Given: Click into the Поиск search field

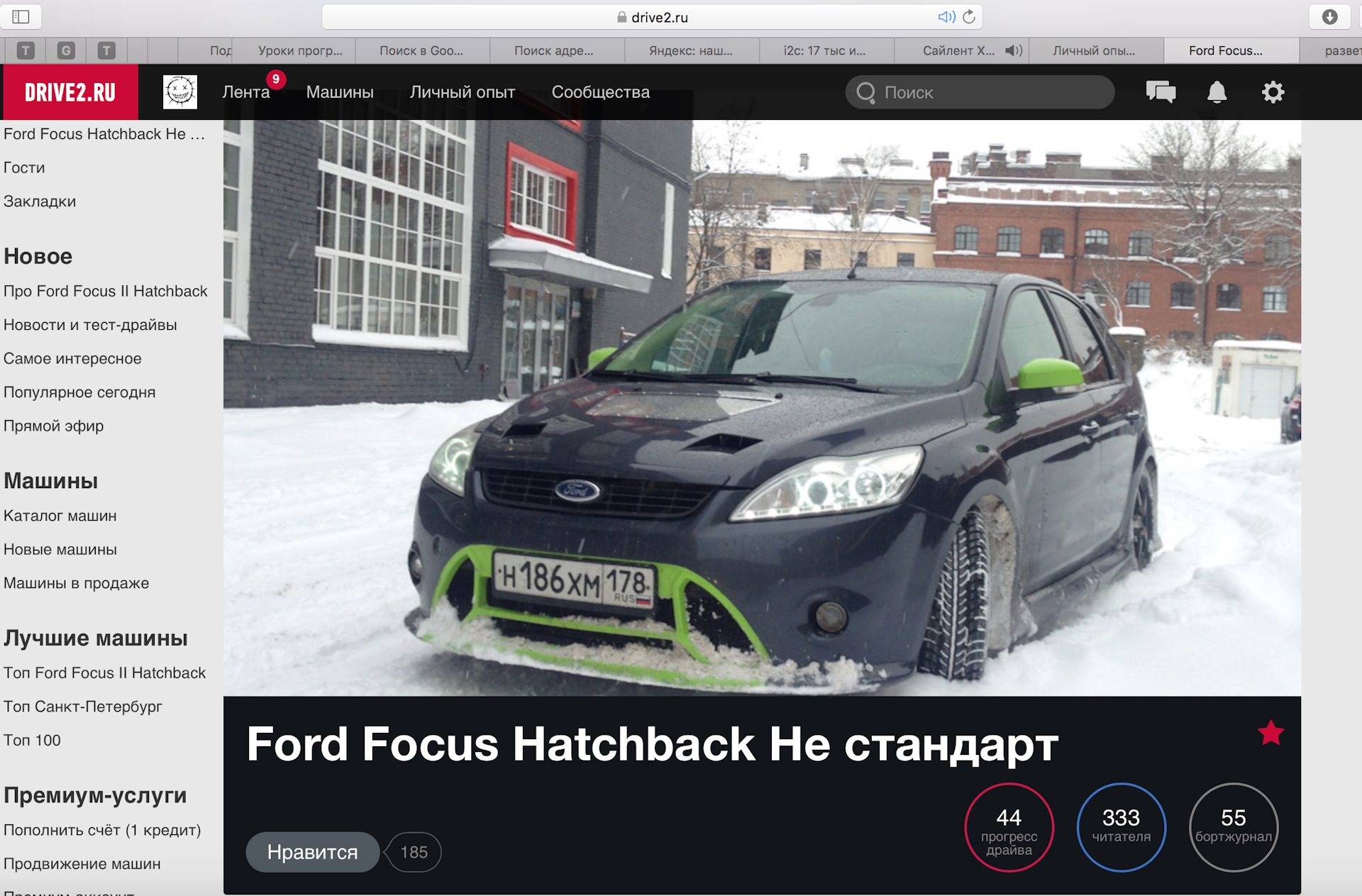Looking at the screenshot, I should pos(980,92).
